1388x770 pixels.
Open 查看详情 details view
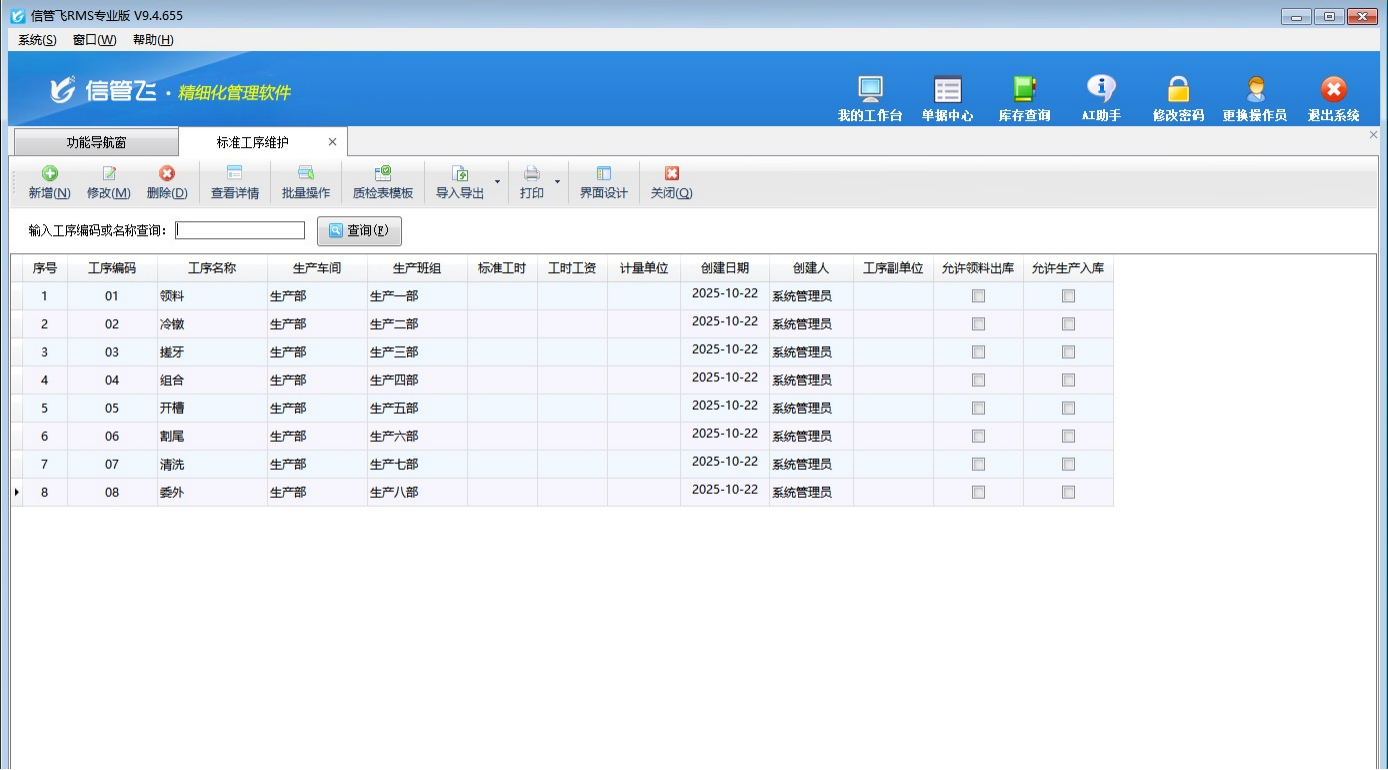click(235, 182)
